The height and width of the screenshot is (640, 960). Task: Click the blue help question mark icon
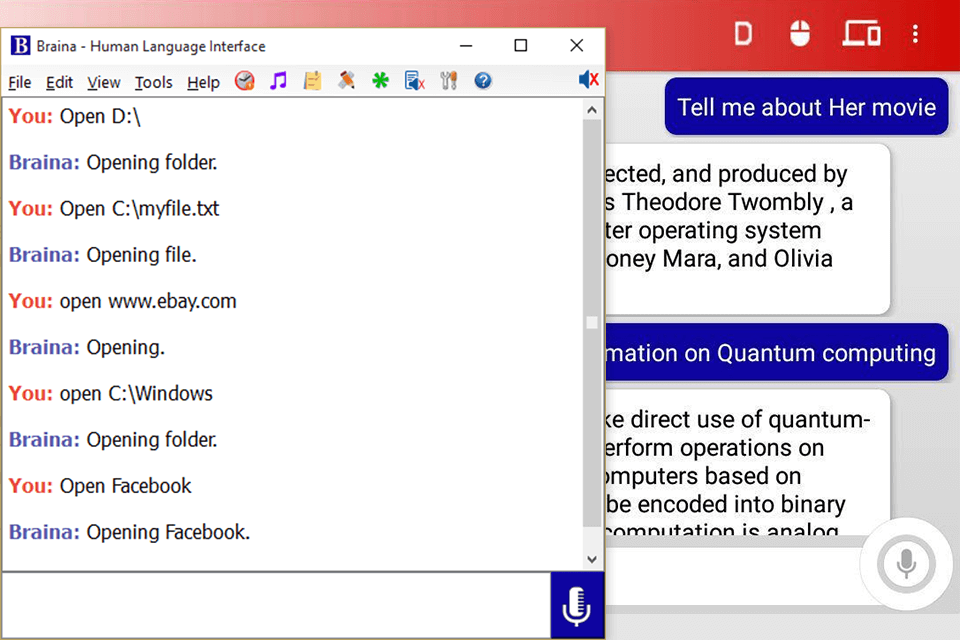point(483,81)
